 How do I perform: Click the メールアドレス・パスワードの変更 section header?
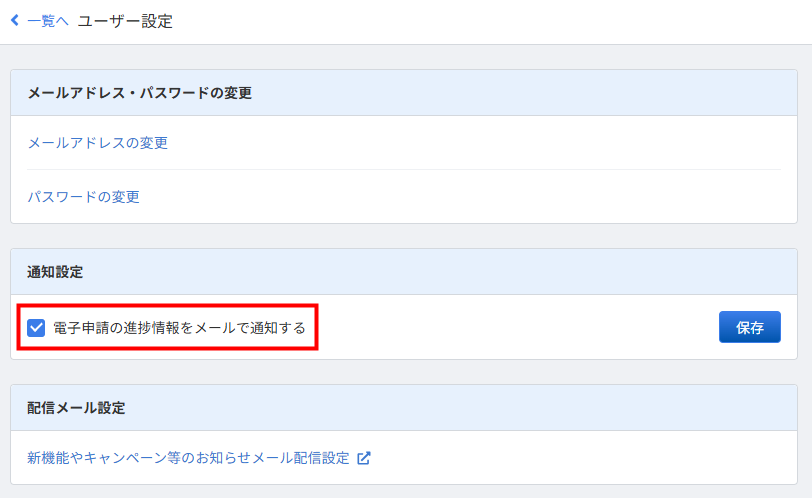(x=139, y=93)
